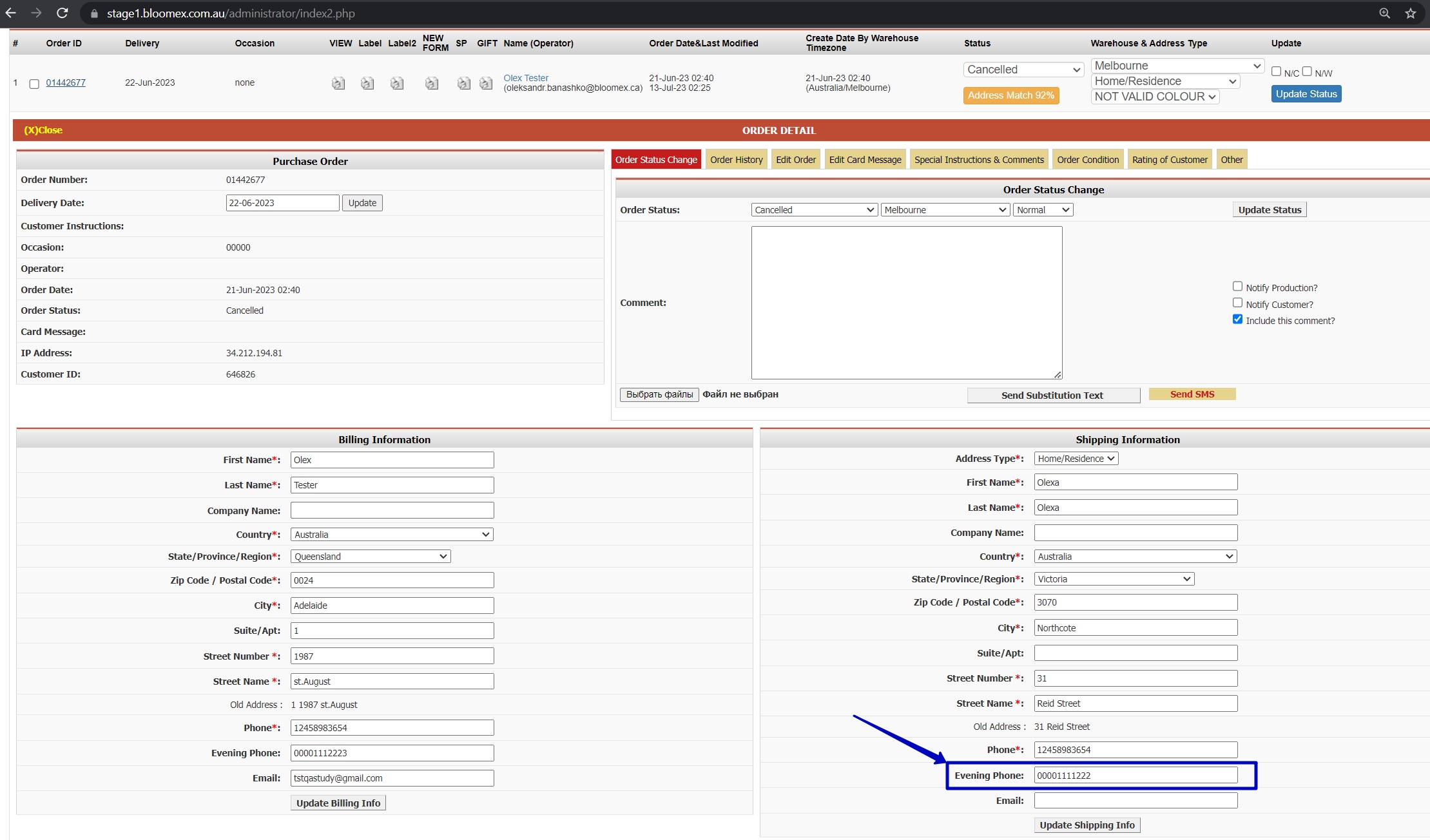This screenshot has height=840, width=1430.
Task: Click the shipping Zip Code field
Action: pyautogui.click(x=1135, y=602)
